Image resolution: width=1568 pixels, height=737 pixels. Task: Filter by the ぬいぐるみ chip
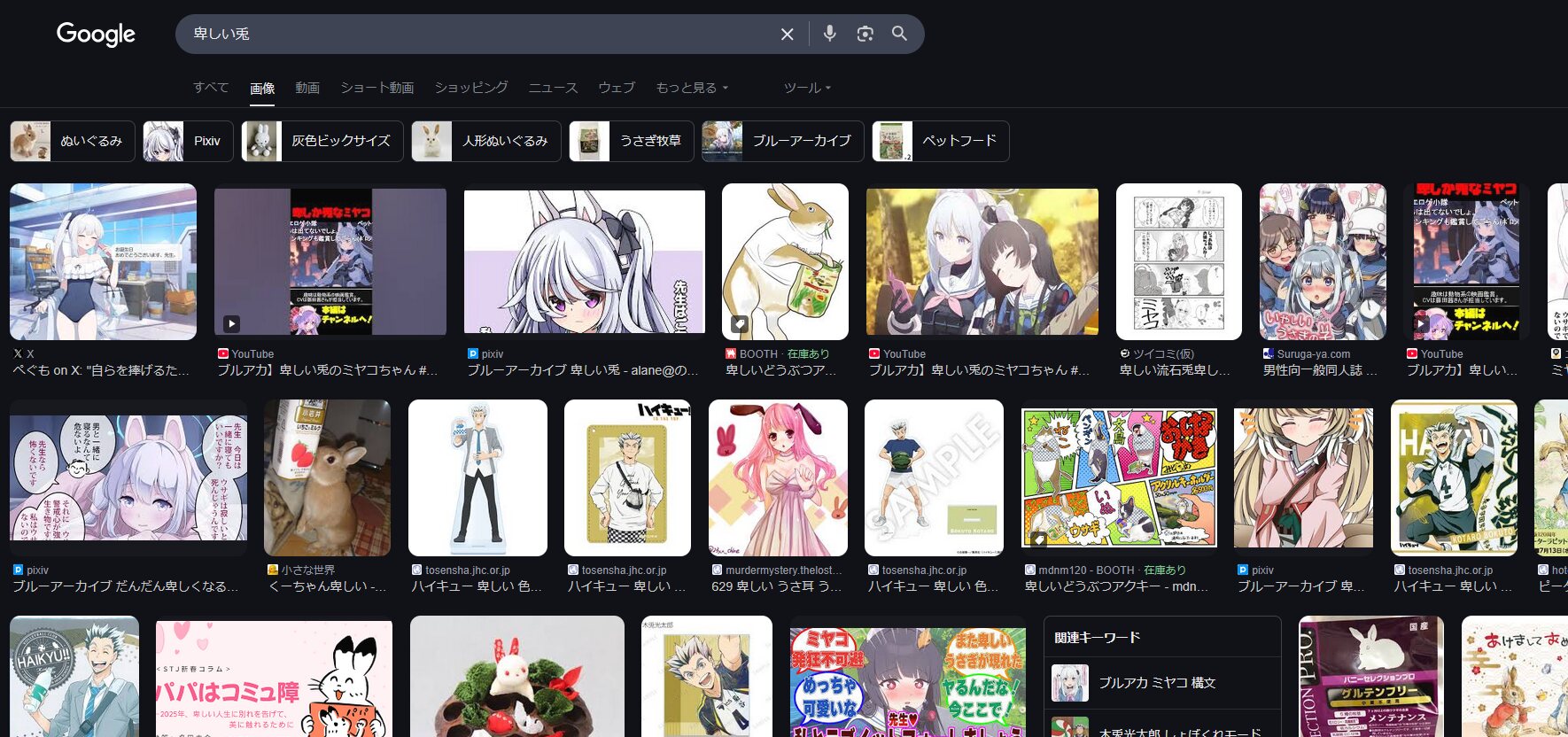(x=73, y=141)
